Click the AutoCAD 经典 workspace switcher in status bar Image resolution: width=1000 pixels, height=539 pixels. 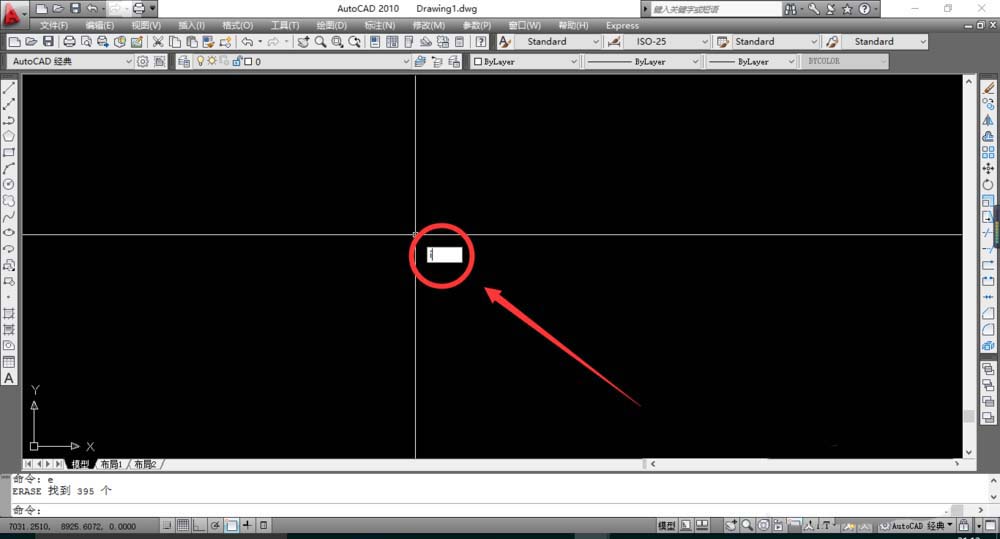[917, 526]
